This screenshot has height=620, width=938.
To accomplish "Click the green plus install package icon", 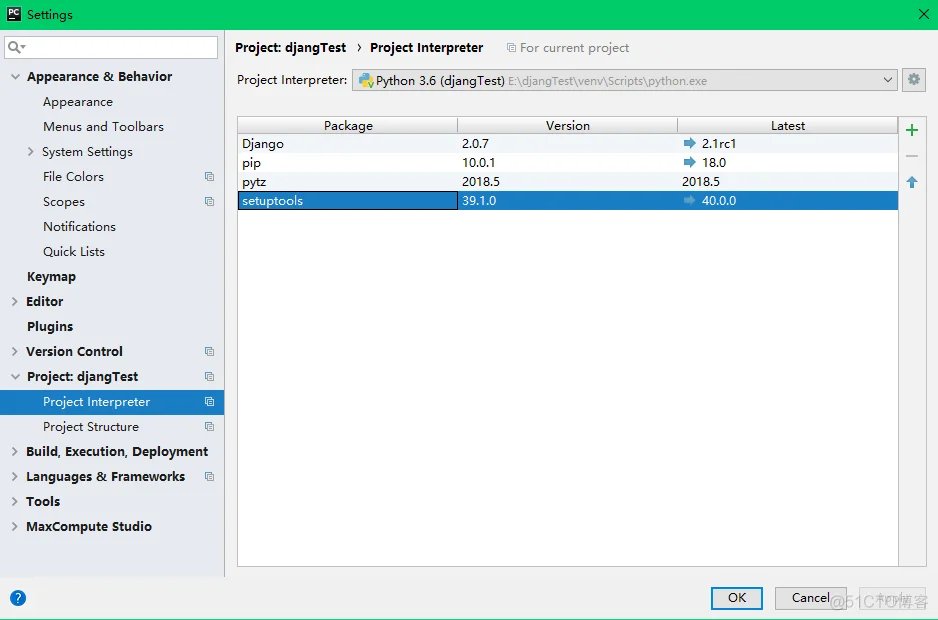I will (x=912, y=130).
